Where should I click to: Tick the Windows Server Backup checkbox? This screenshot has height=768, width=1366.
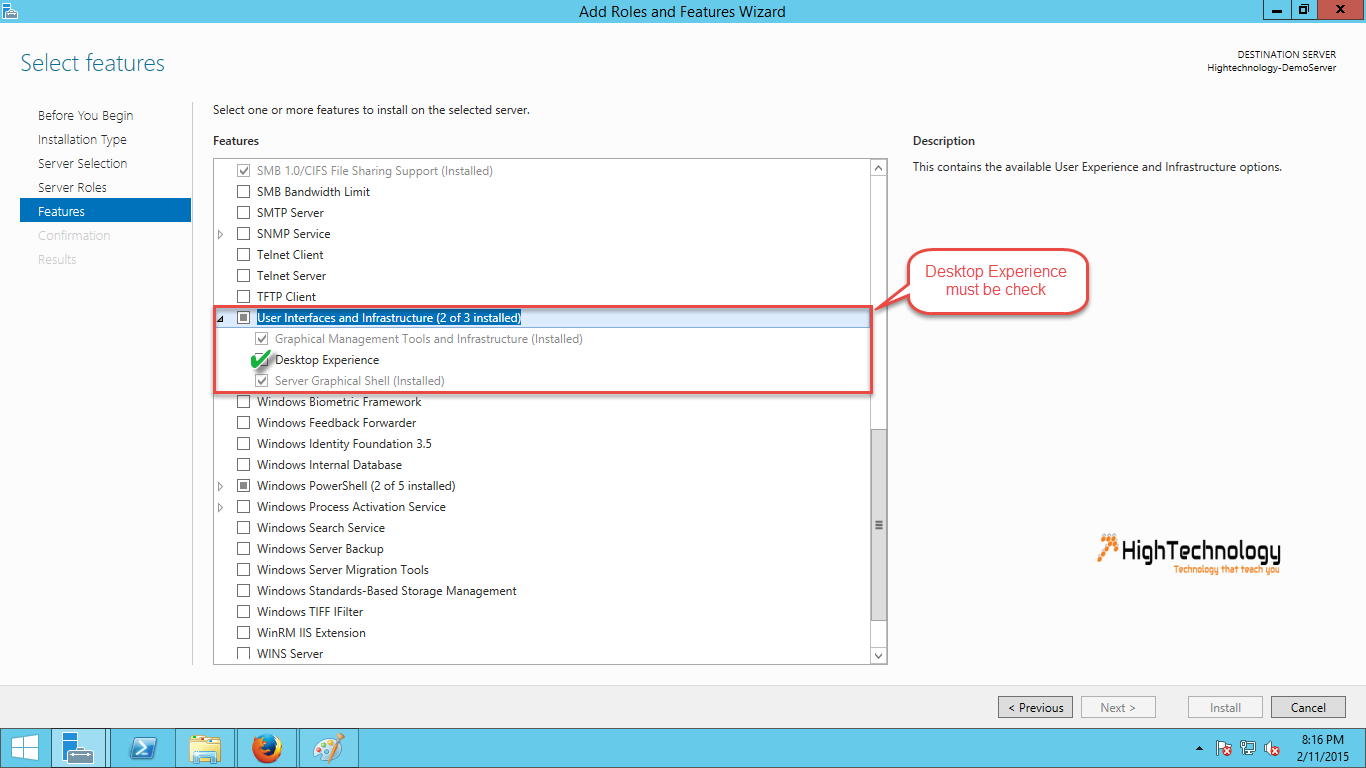point(243,549)
